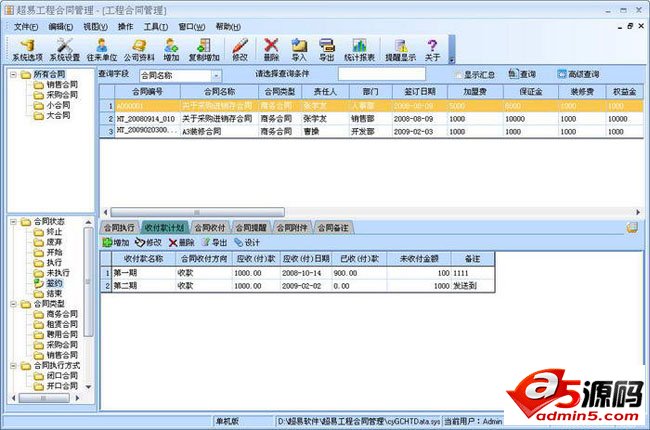The width and height of the screenshot is (650, 430).
Task: Collapse the 合同执行方式 tree node
Action: (13, 366)
